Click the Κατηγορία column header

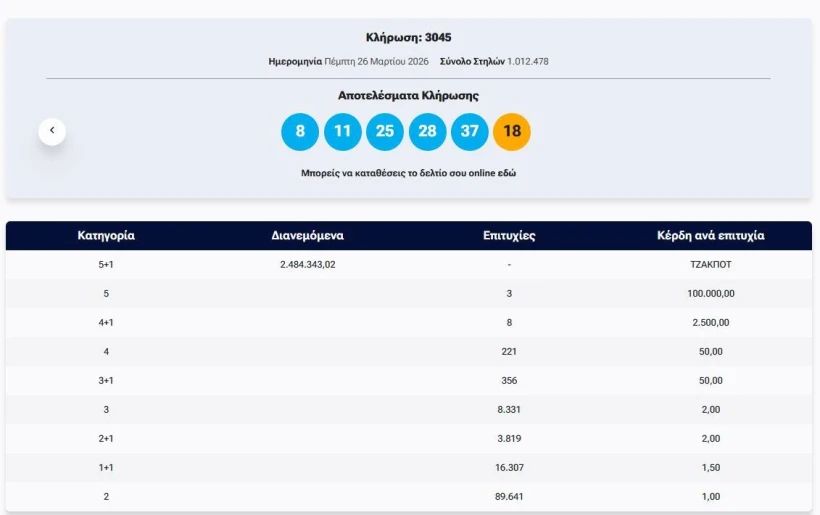click(106, 236)
